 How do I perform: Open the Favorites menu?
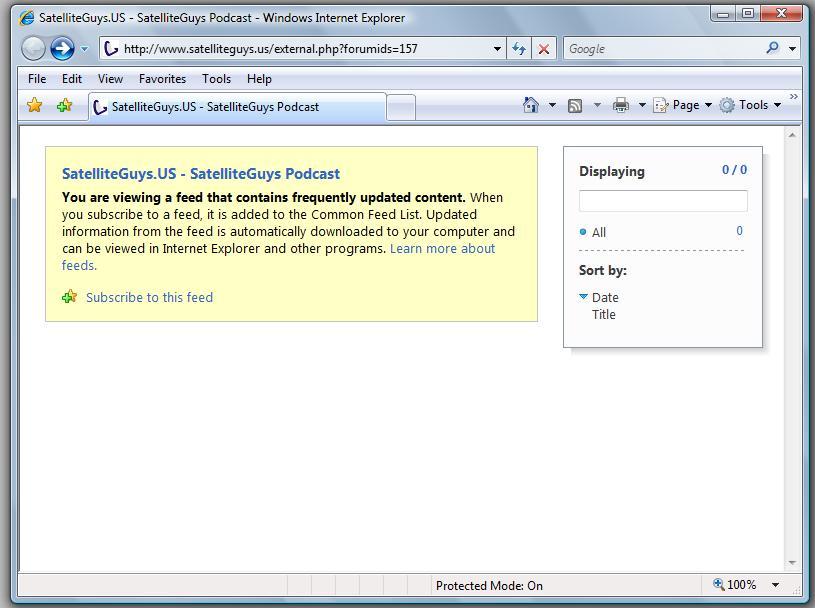pos(162,78)
